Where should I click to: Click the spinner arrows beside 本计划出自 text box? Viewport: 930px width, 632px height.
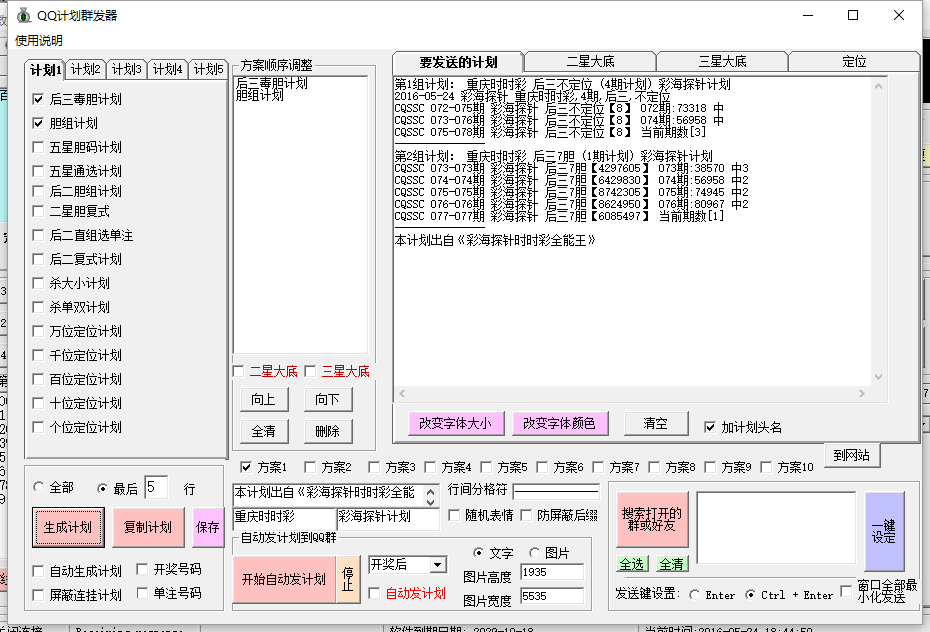pyautogui.click(x=430, y=494)
